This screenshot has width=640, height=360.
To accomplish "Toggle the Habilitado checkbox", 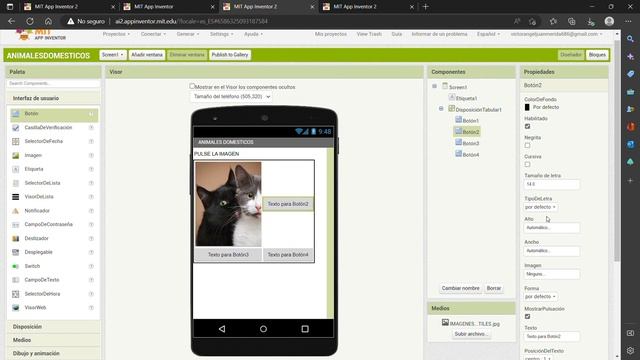I will pos(527,127).
